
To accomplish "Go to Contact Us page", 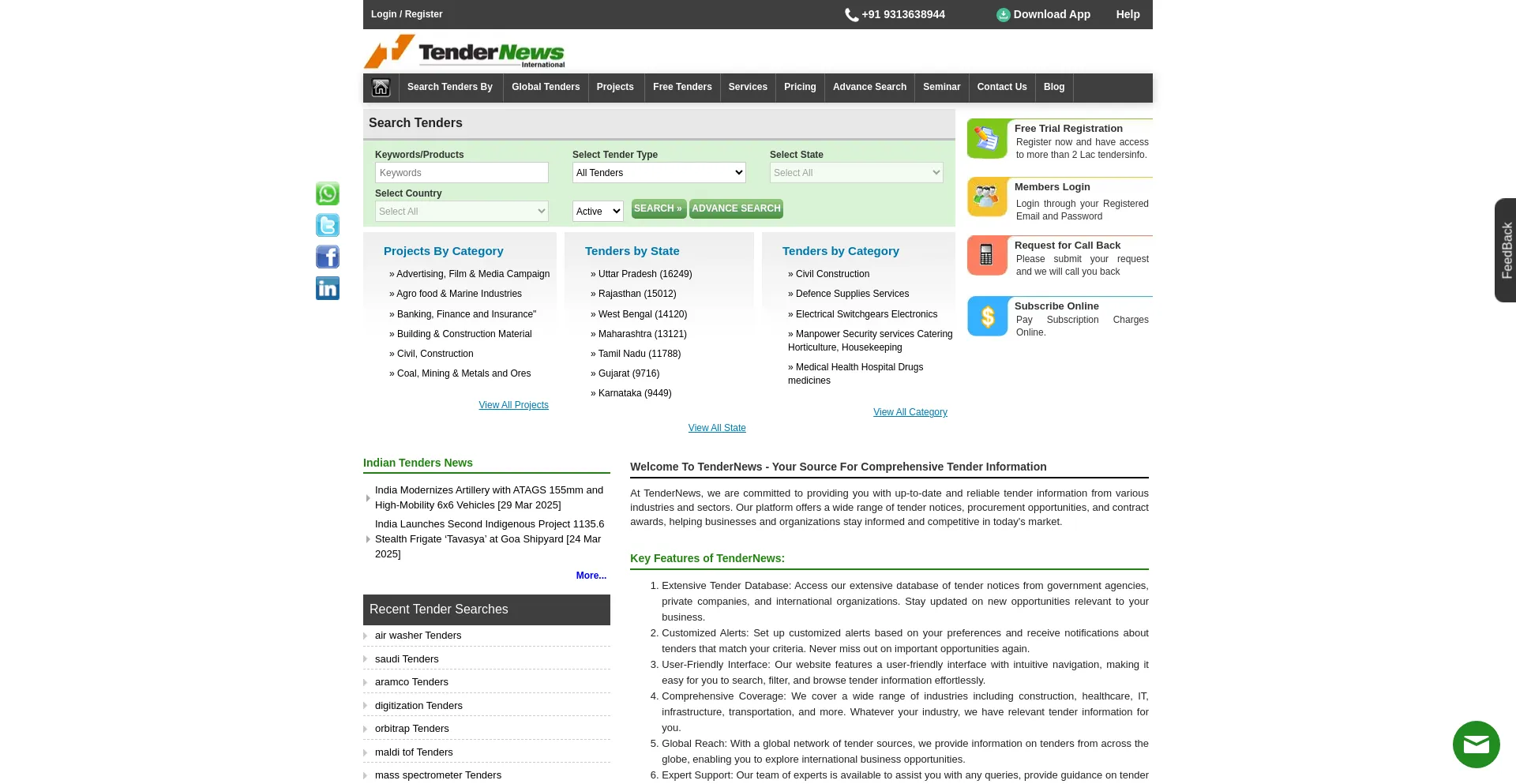I will [1002, 87].
